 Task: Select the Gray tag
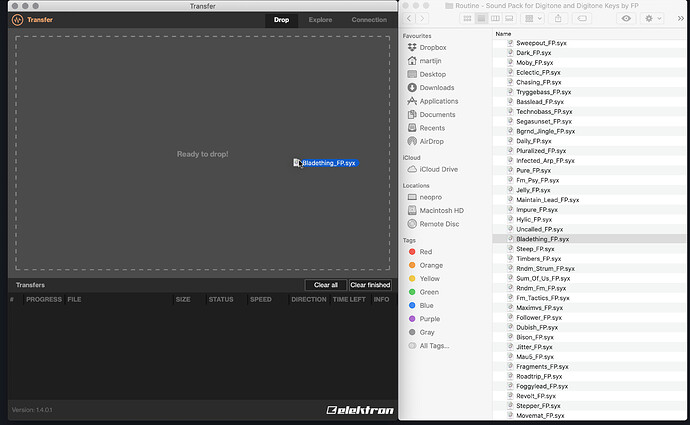click(x=422, y=332)
